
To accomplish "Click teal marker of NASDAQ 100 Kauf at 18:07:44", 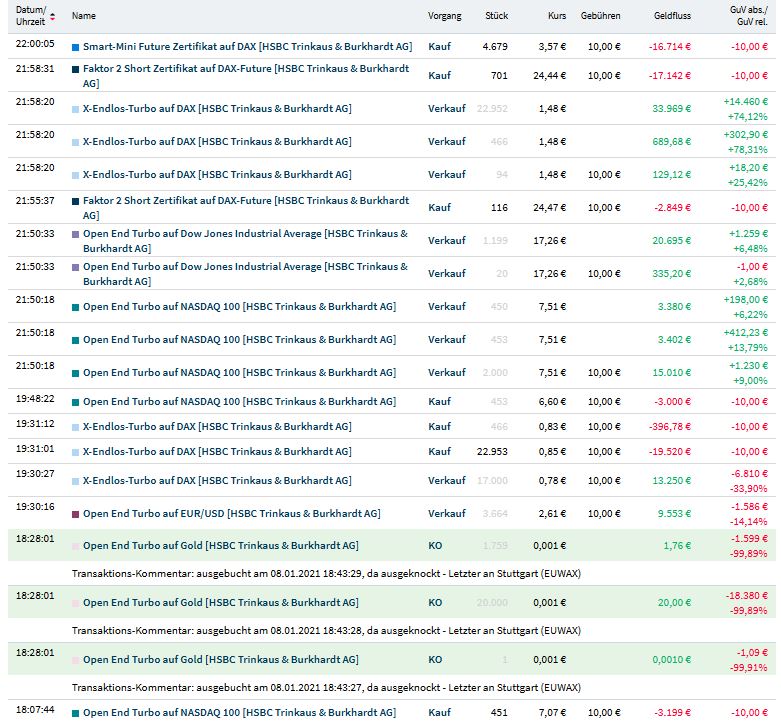I will [x=76, y=714].
